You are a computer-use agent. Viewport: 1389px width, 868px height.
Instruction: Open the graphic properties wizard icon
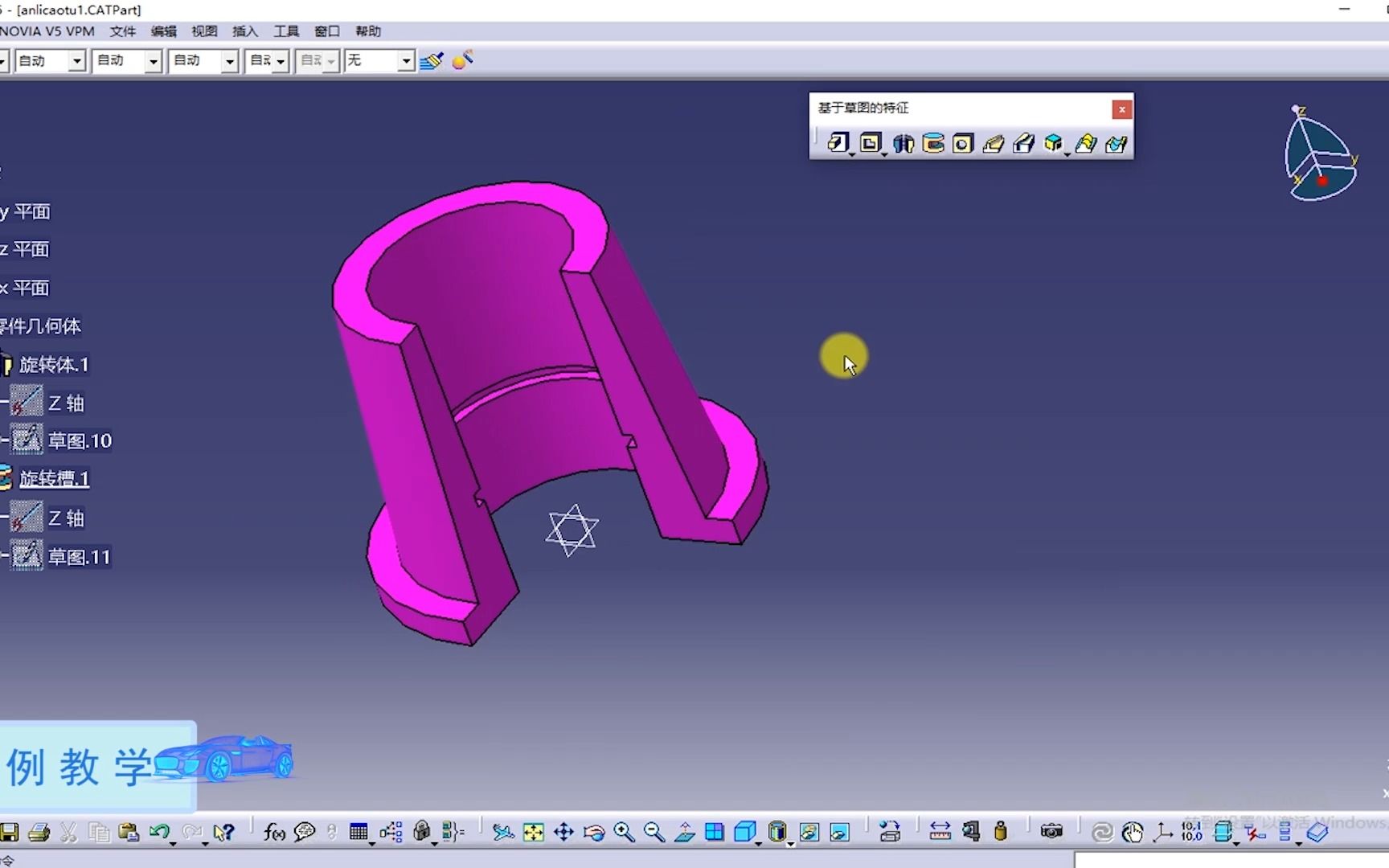click(462, 60)
